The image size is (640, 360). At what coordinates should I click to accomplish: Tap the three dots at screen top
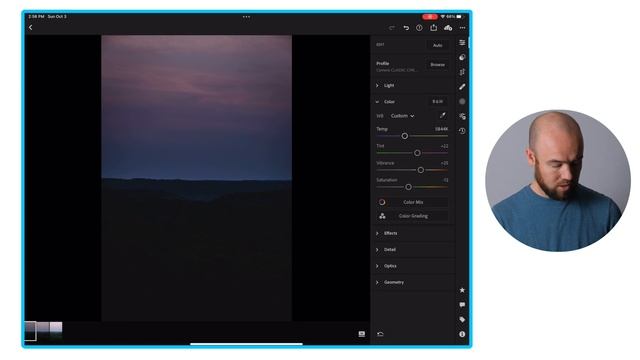(x=247, y=17)
